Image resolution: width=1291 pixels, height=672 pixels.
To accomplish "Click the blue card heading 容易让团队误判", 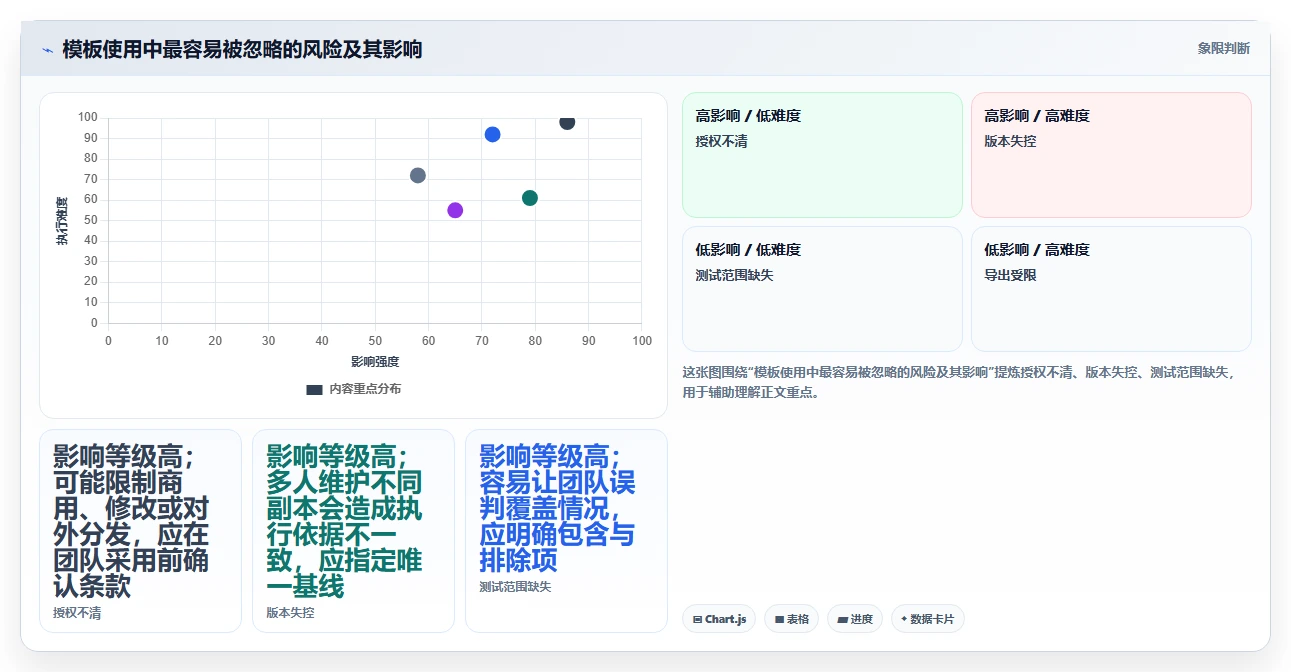I will click(557, 509).
